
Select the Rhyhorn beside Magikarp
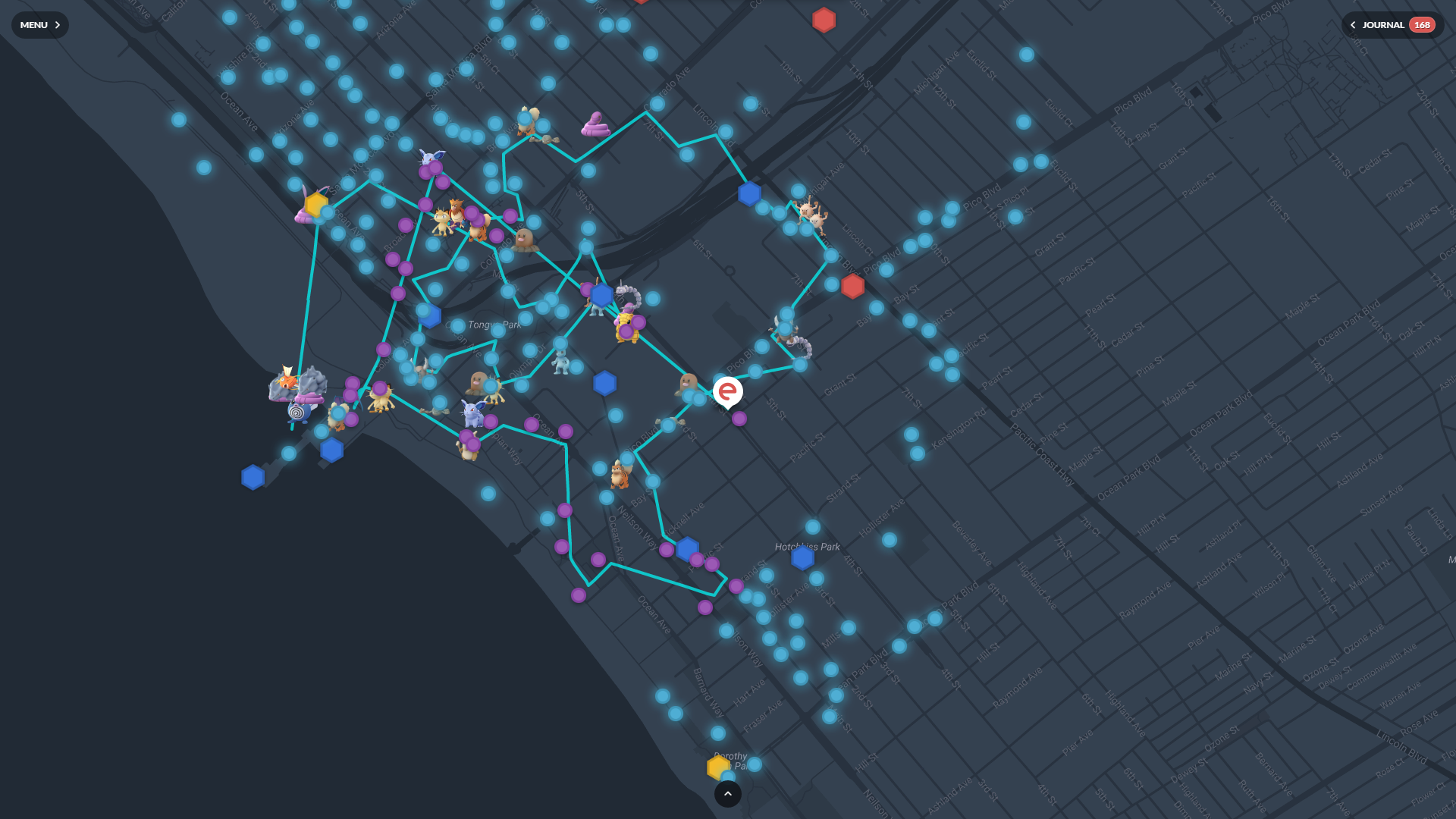311,382
